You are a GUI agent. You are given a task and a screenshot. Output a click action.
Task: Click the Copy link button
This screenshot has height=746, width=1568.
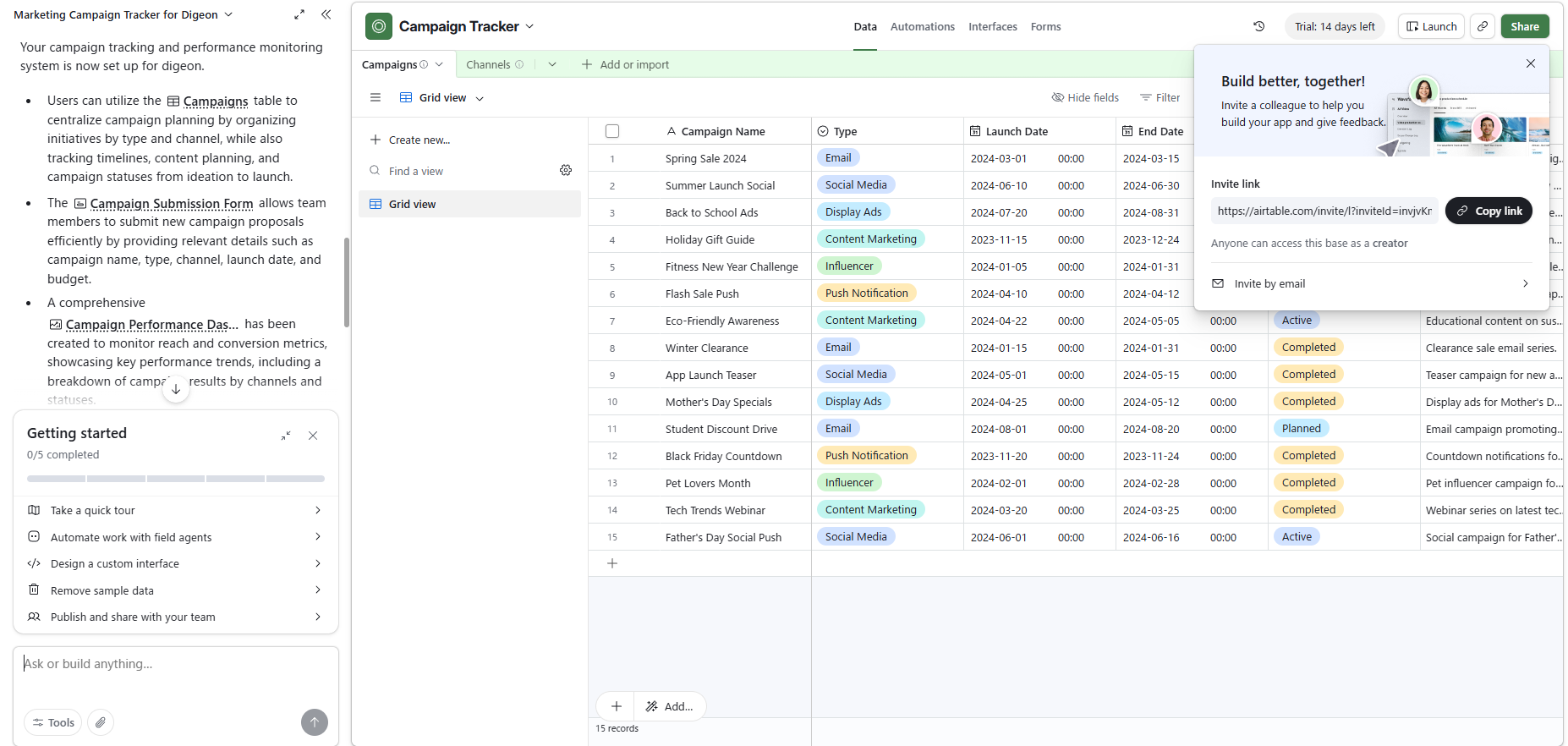[x=1489, y=211]
